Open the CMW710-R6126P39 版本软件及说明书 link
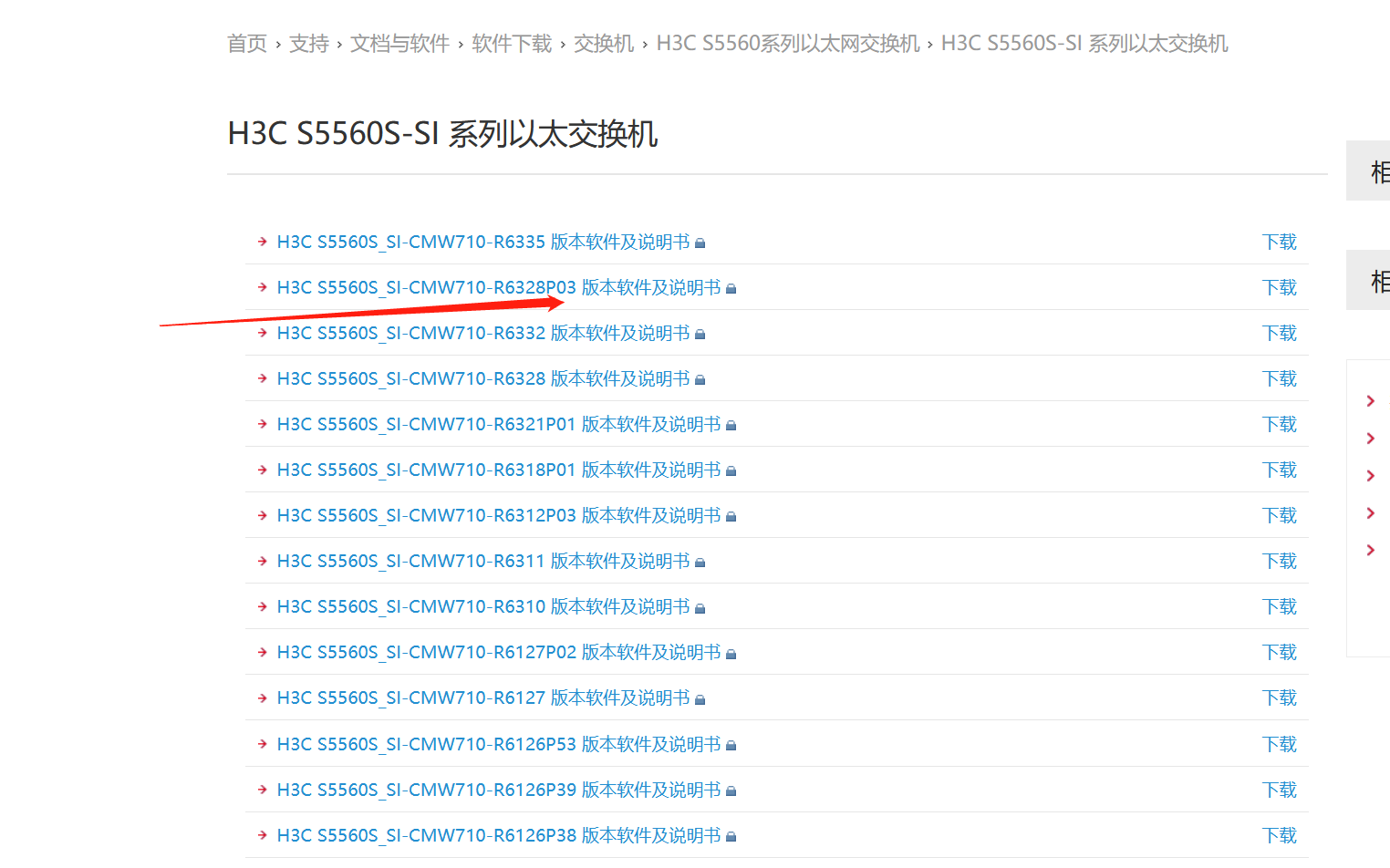Screen dimensions: 1390x868 click(499, 790)
